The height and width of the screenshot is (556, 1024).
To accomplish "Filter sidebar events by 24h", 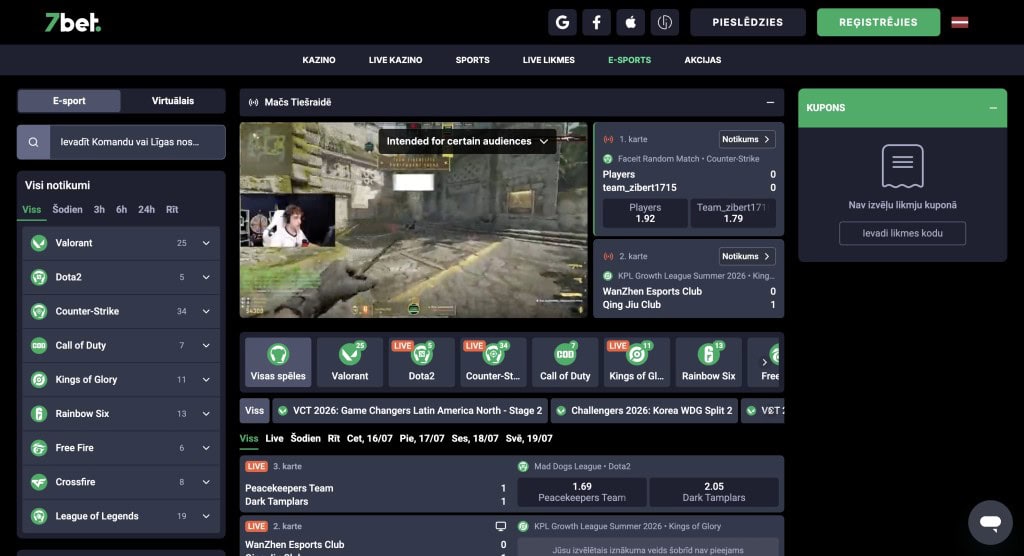I will 146,210.
